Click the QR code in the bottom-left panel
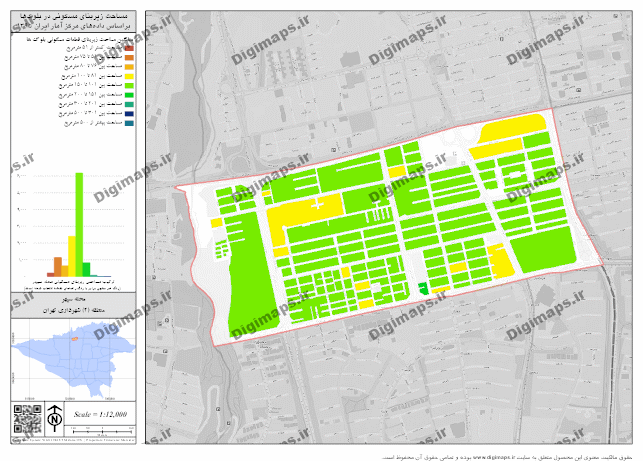This screenshot has width=643, height=461. pyautogui.click(x=27, y=419)
